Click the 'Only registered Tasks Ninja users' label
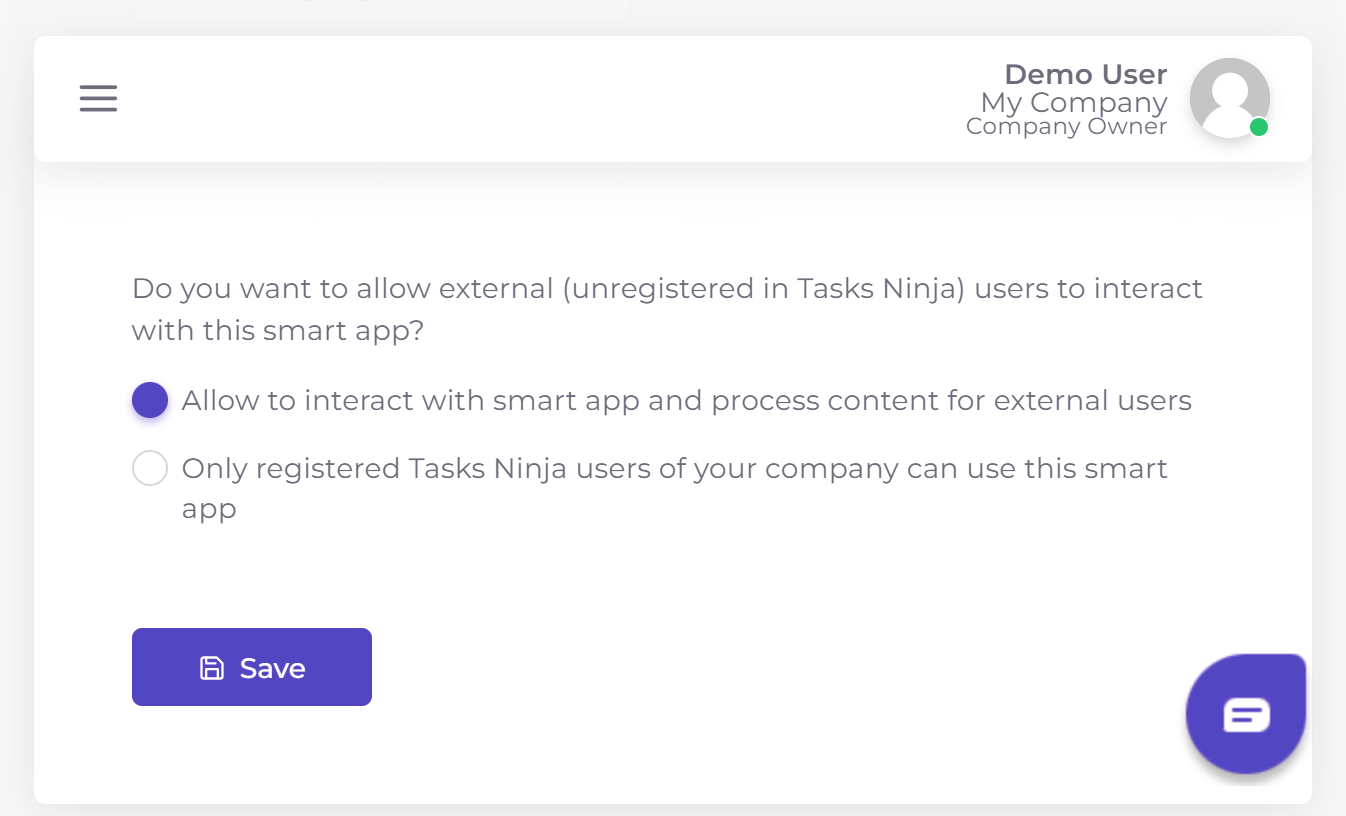1346x816 pixels. click(x=674, y=468)
